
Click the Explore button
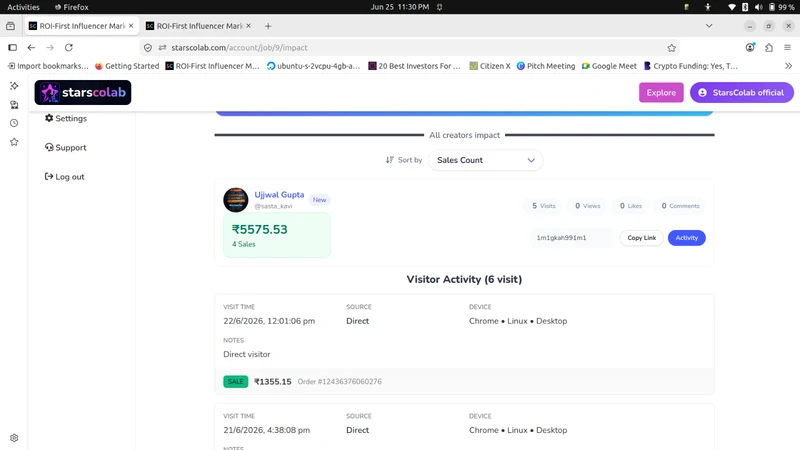[661, 92]
